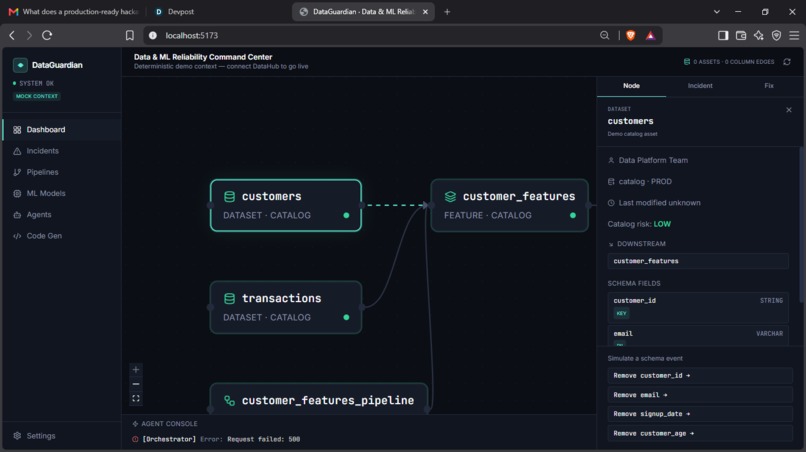Viewport: 806px width, 452px height.
Task: Click Remove signup_date button
Action: click(x=699, y=414)
